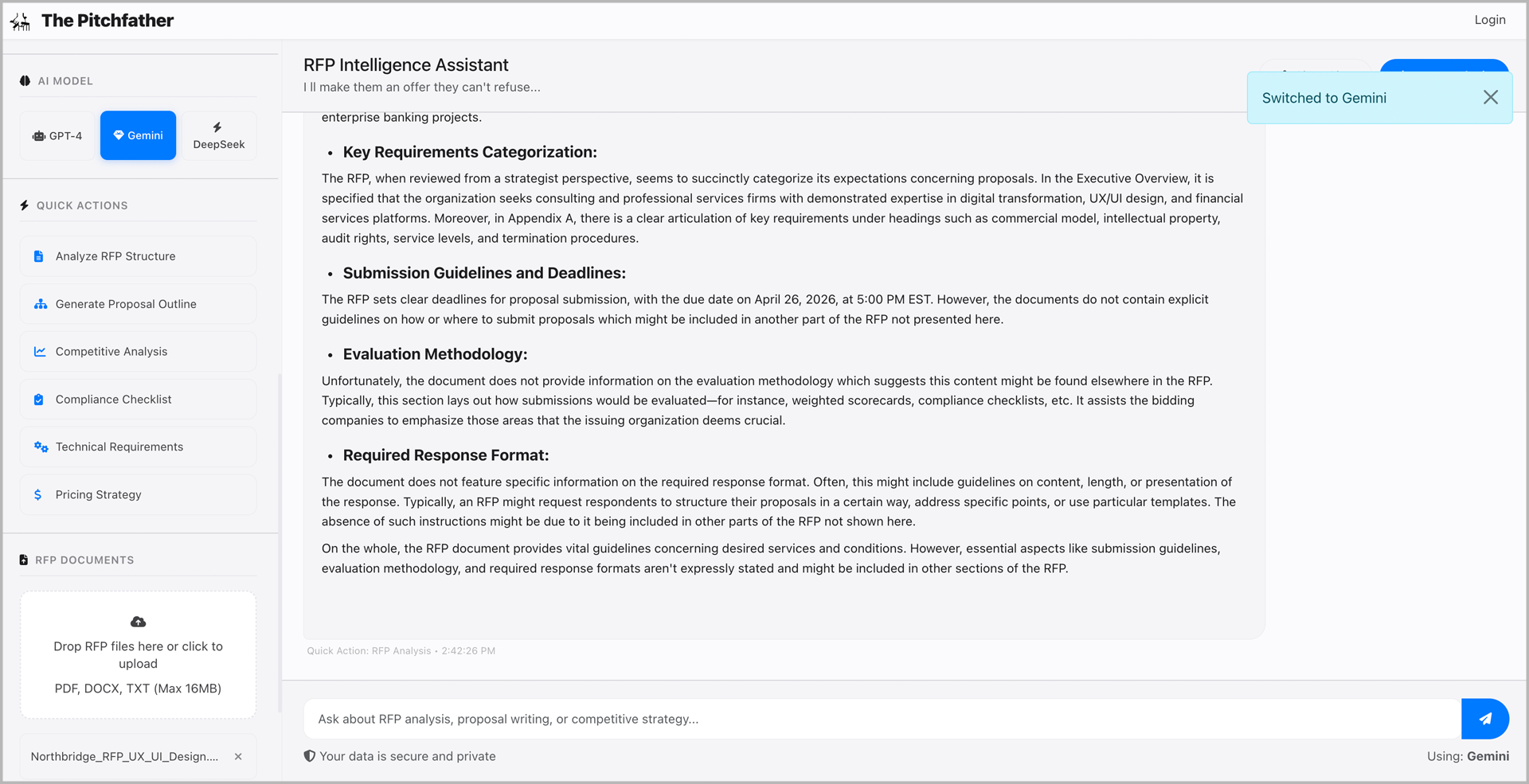Click the Login link
This screenshot has width=1529, height=784.
1489,20
